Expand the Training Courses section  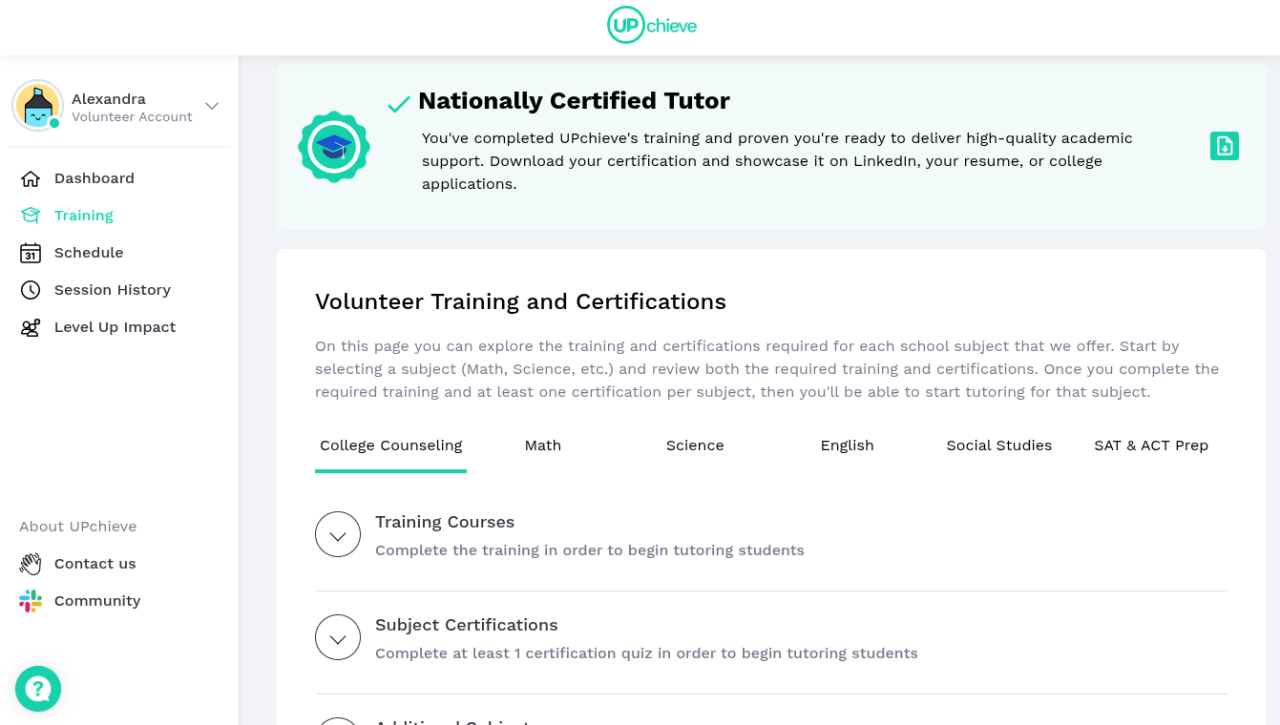tap(338, 535)
